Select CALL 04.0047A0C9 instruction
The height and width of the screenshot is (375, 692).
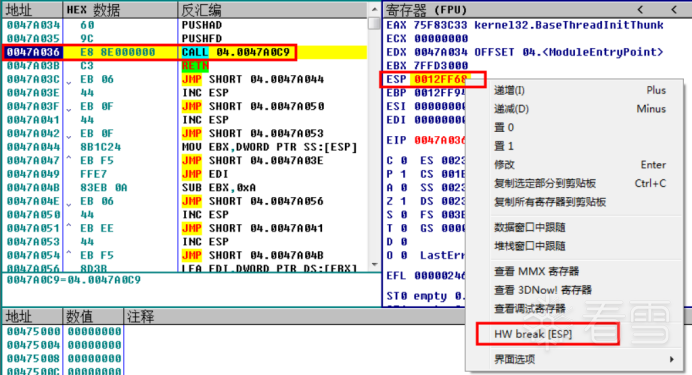click(236, 52)
